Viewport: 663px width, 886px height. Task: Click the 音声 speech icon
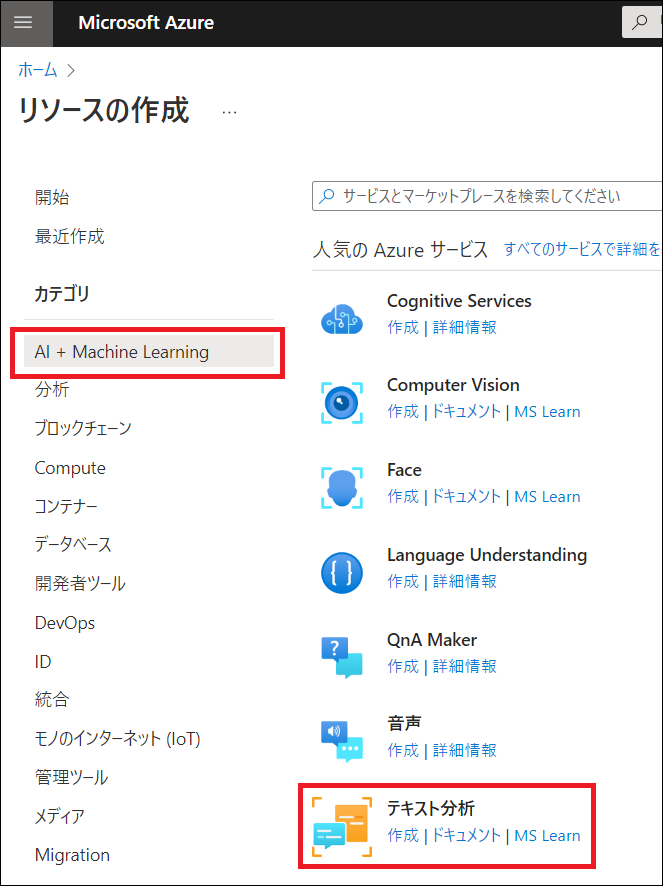341,742
